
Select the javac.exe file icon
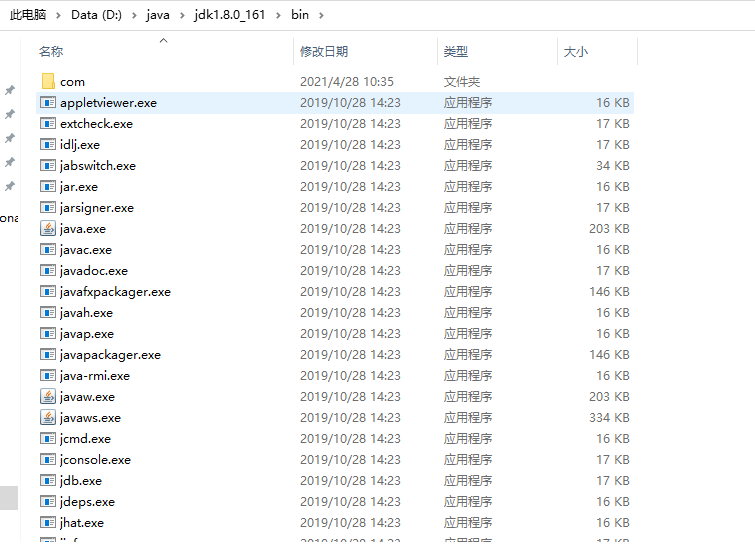[x=48, y=249]
